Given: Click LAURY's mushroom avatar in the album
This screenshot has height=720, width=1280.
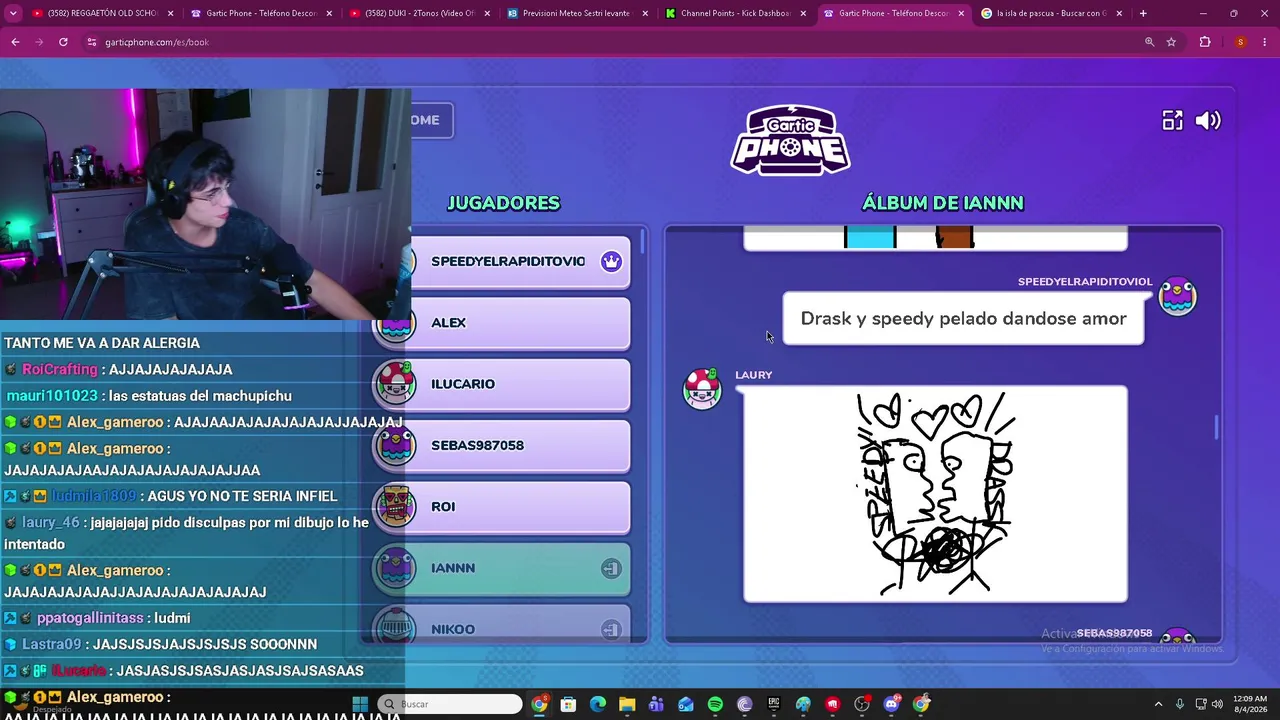Looking at the screenshot, I should point(702,389).
